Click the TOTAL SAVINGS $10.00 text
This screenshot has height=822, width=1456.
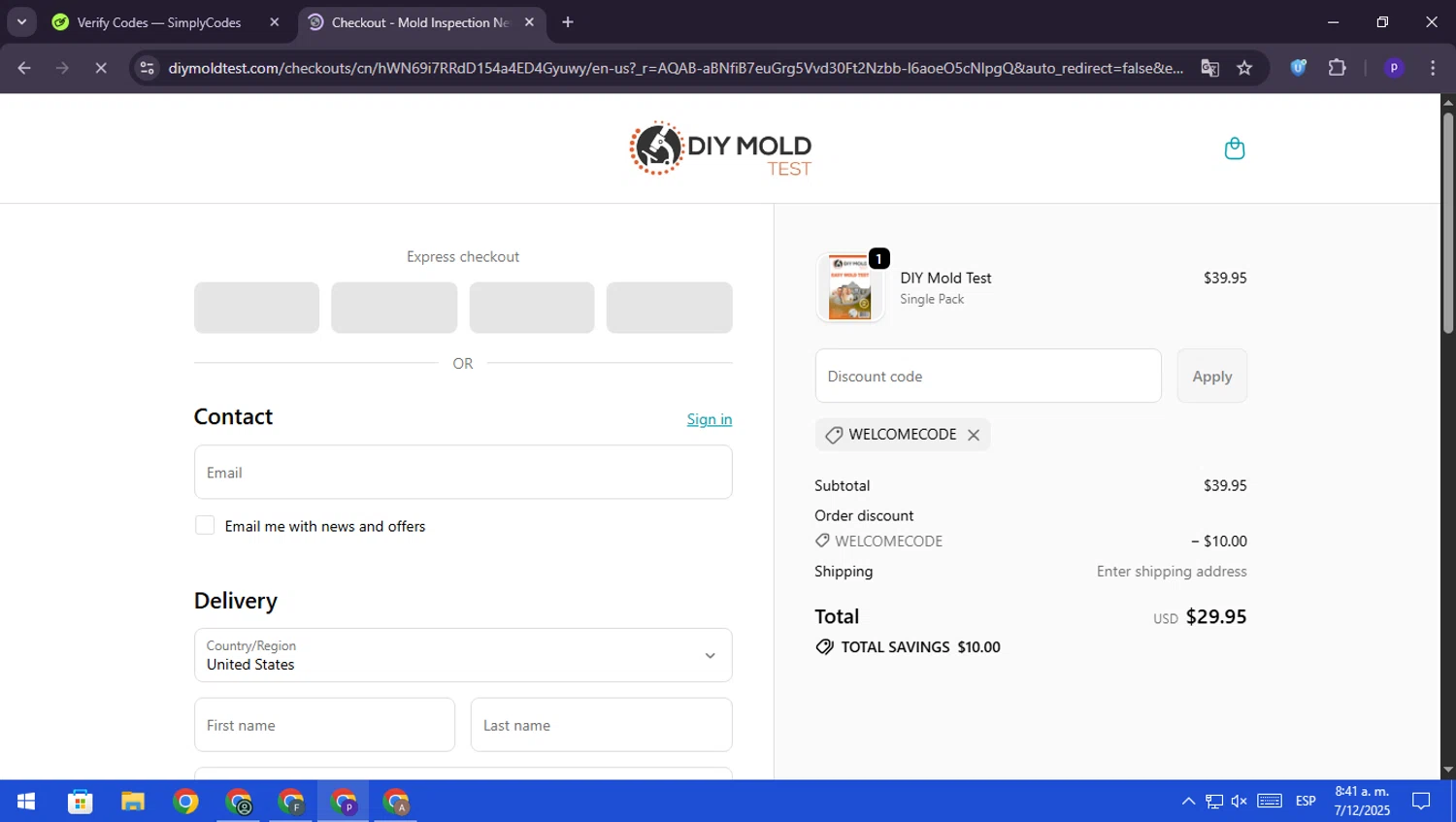click(x=920, y=647)
